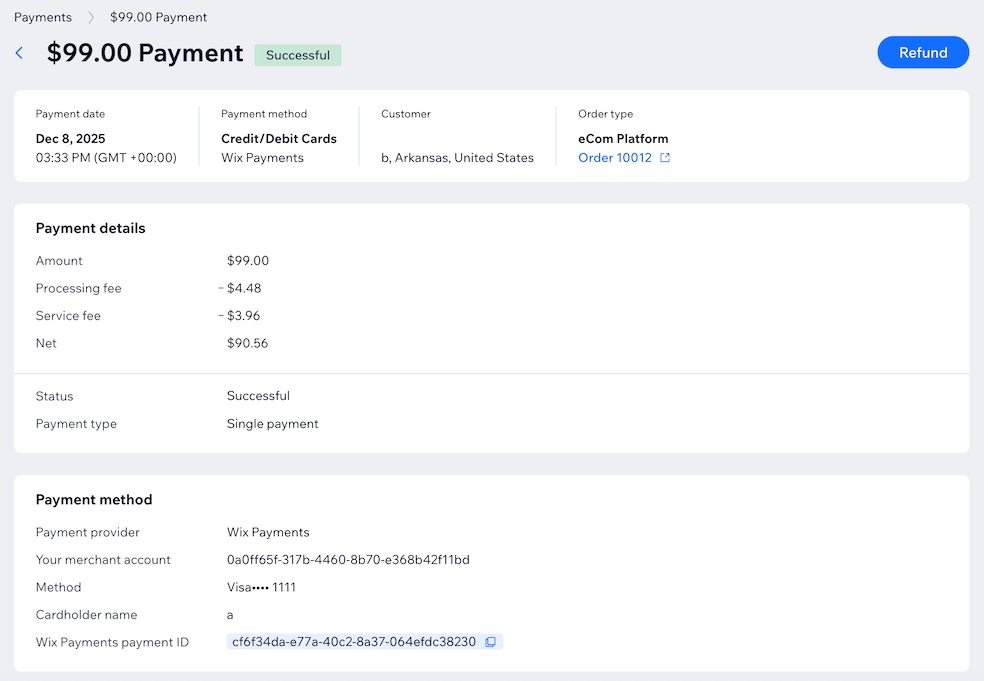The width and height of the screenshot is (984, 681).
Task: Click the back arrow beside $99.00 Payment
Action: 19,53
